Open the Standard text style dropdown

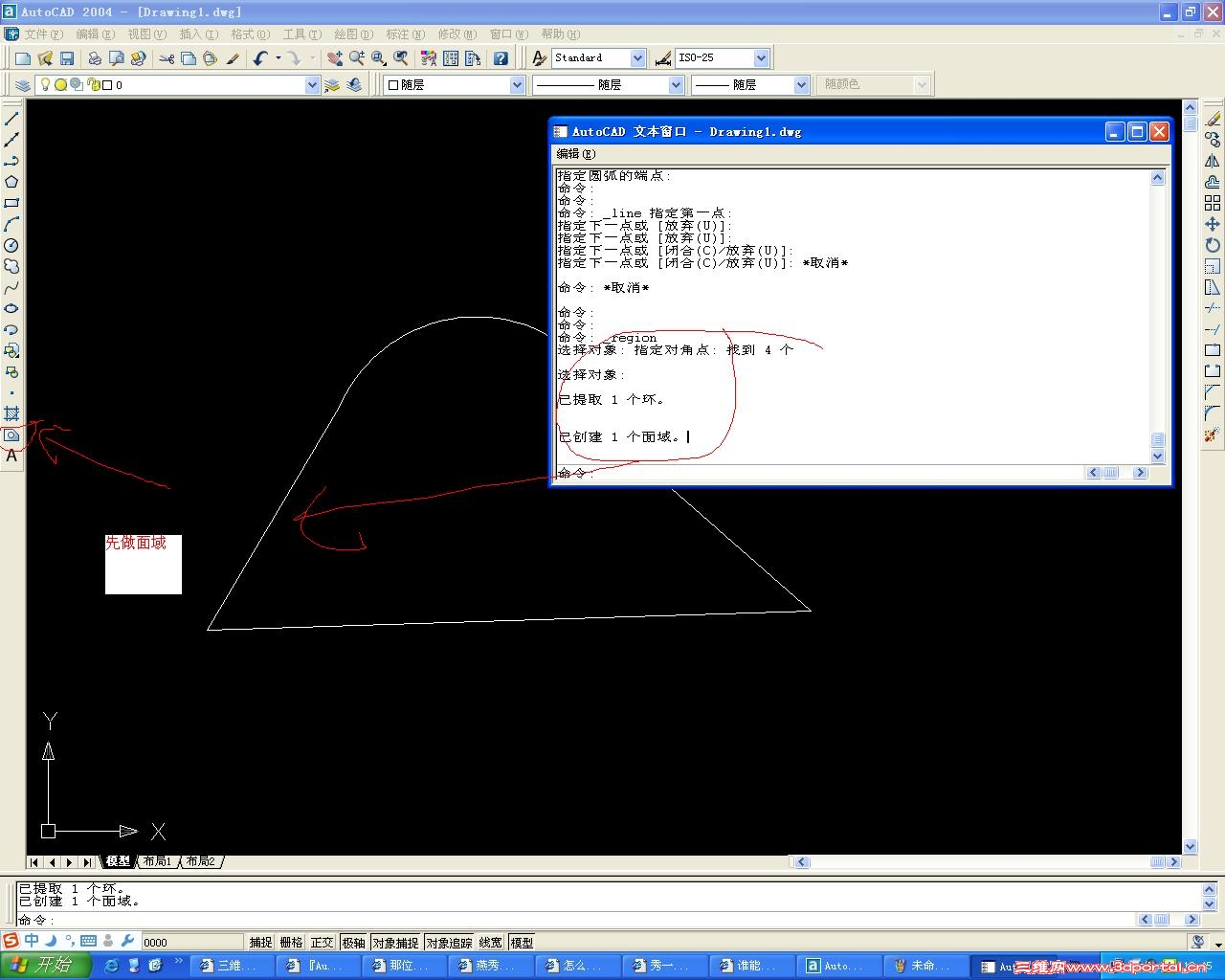tap(638, 58)
